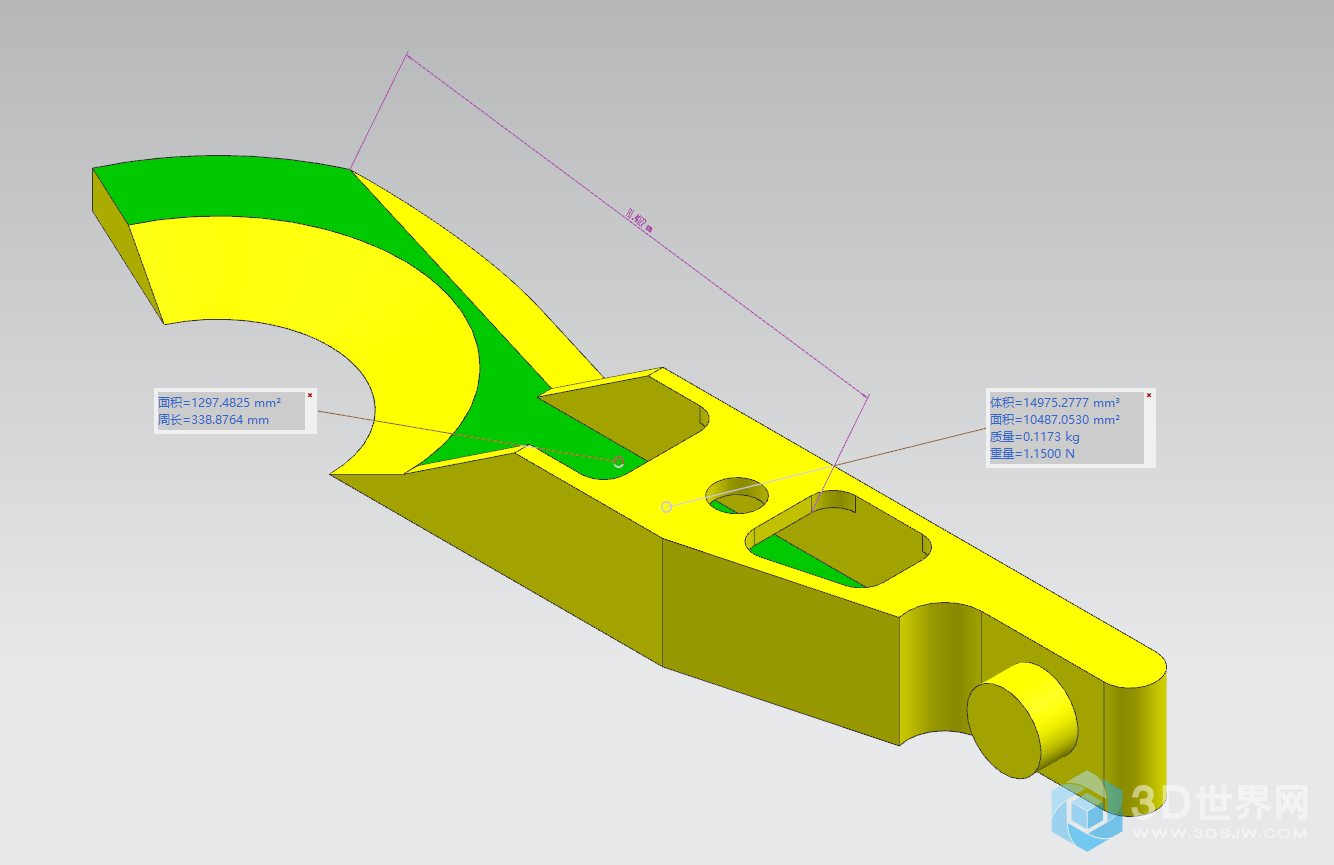The image size is (1334, 865).
Task: Close the volume/mass (体积, 质量) info box
Action: [x=1148, y=395]
